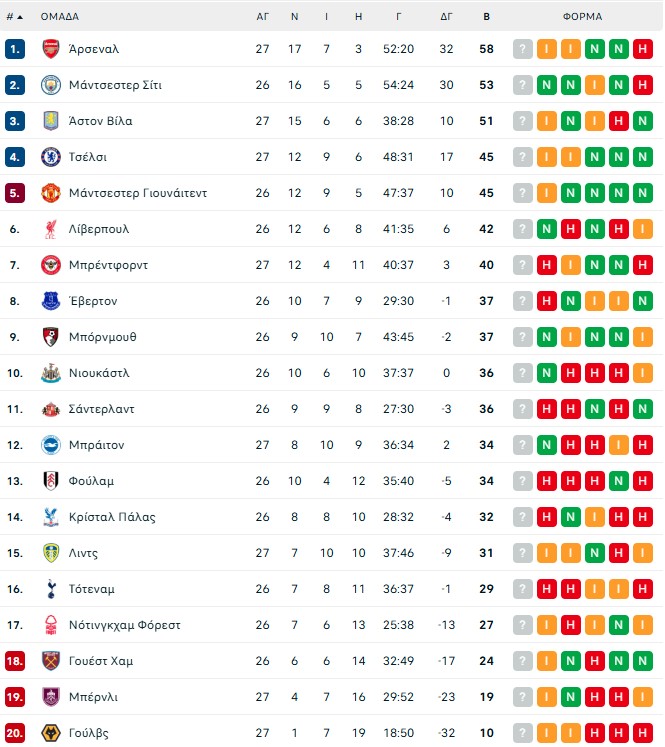Click the Liverpool crest icon
Screen dimensions: 665x747
(x=51, y=229)
